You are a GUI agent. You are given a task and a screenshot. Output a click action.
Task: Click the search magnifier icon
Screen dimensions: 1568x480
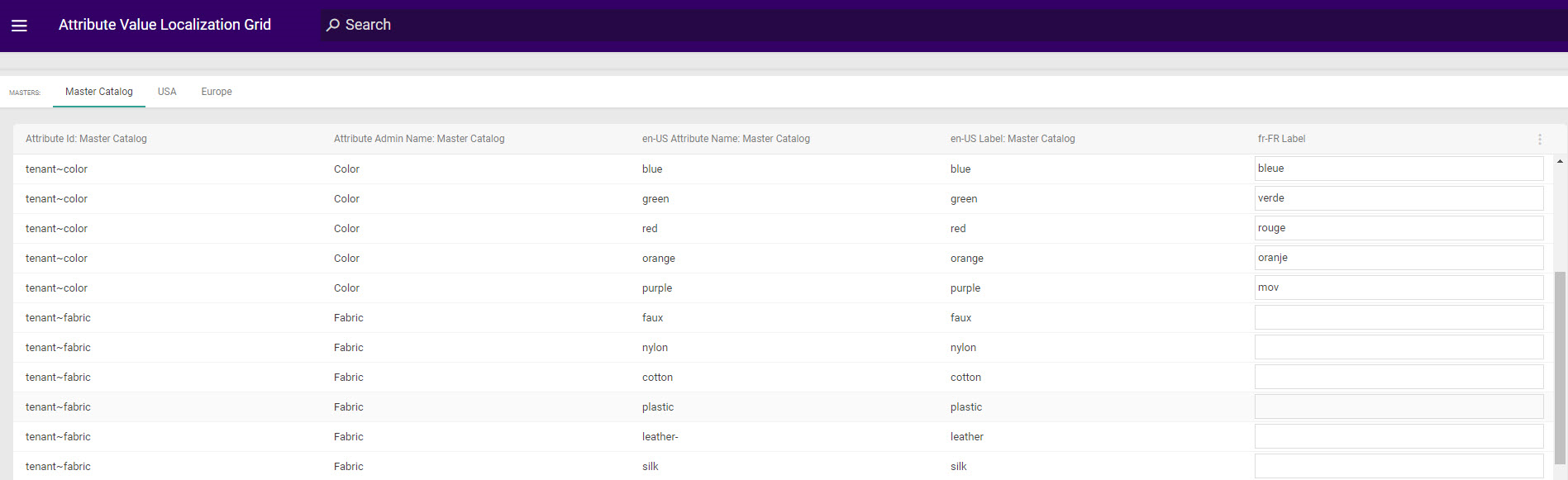[333, 25]
